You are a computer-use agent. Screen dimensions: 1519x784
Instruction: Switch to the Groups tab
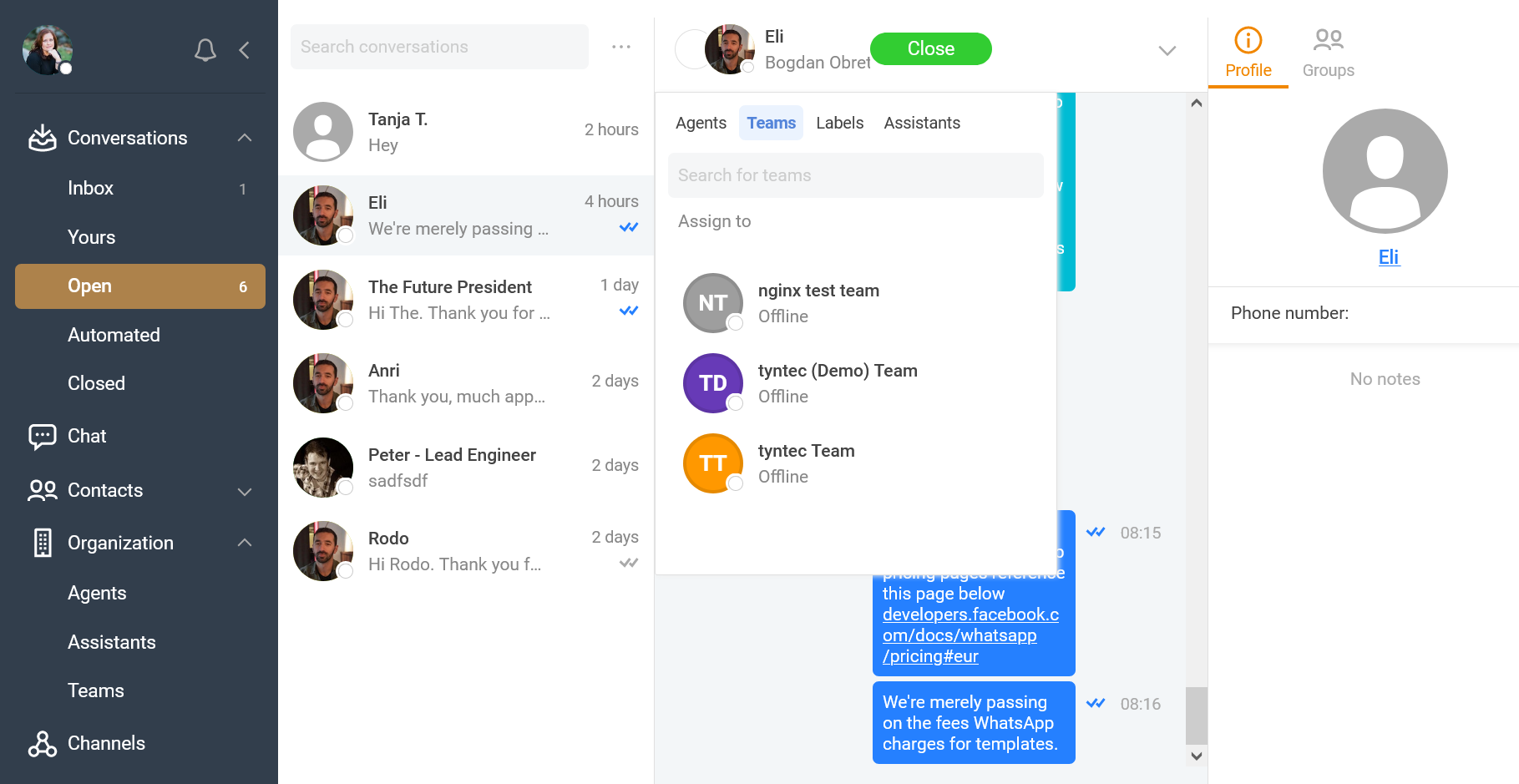point(1328,52)
